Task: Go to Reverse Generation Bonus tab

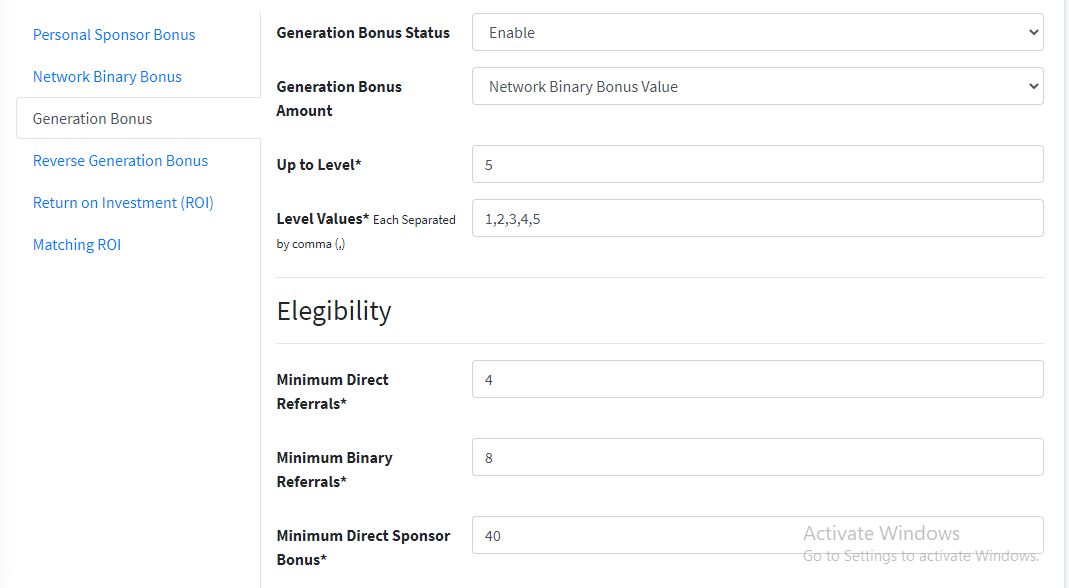Action: (x=120, y=161)
